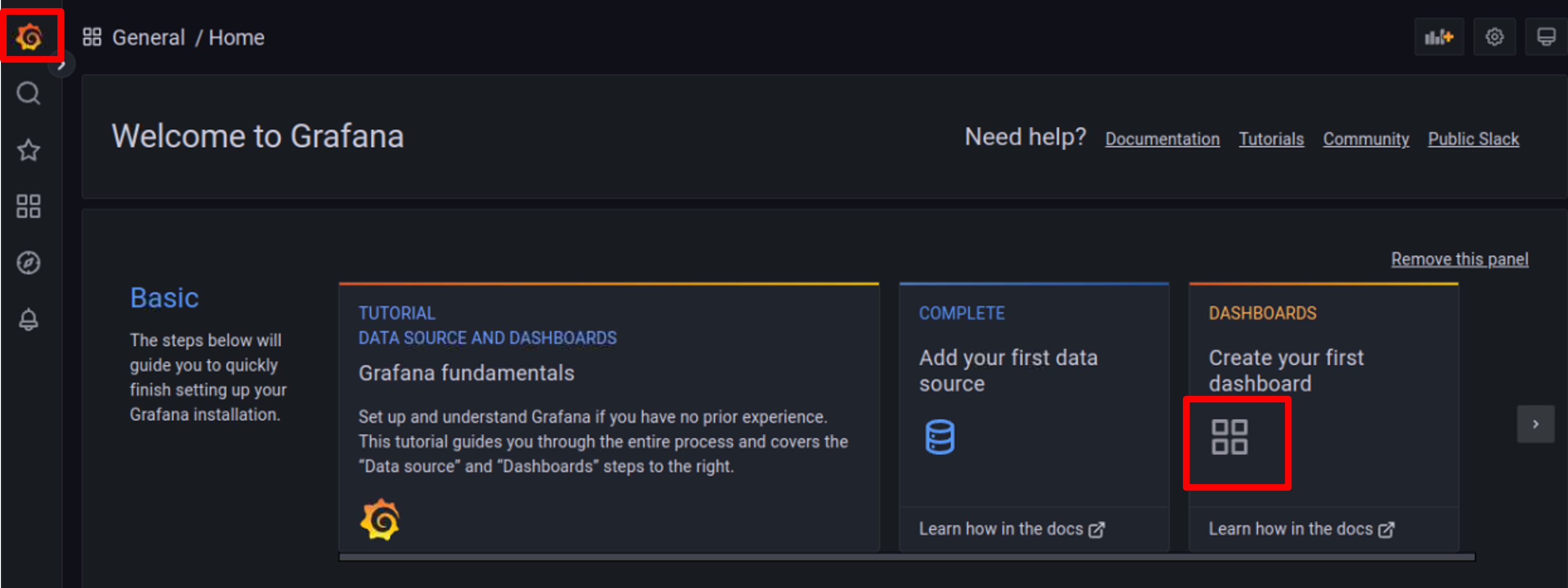The image size is (1568, 588).
Task: Click the DASHBOARDS card label
Action: [x=1262, y=313]
